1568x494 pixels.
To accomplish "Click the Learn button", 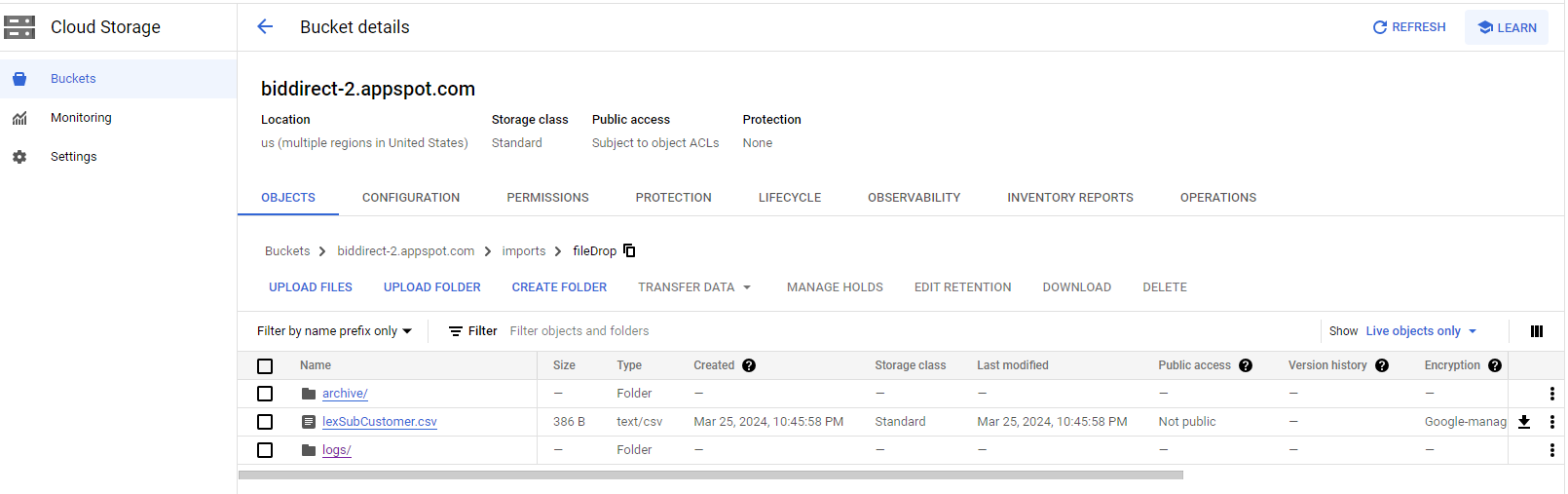I will (x=1507, y=27).
